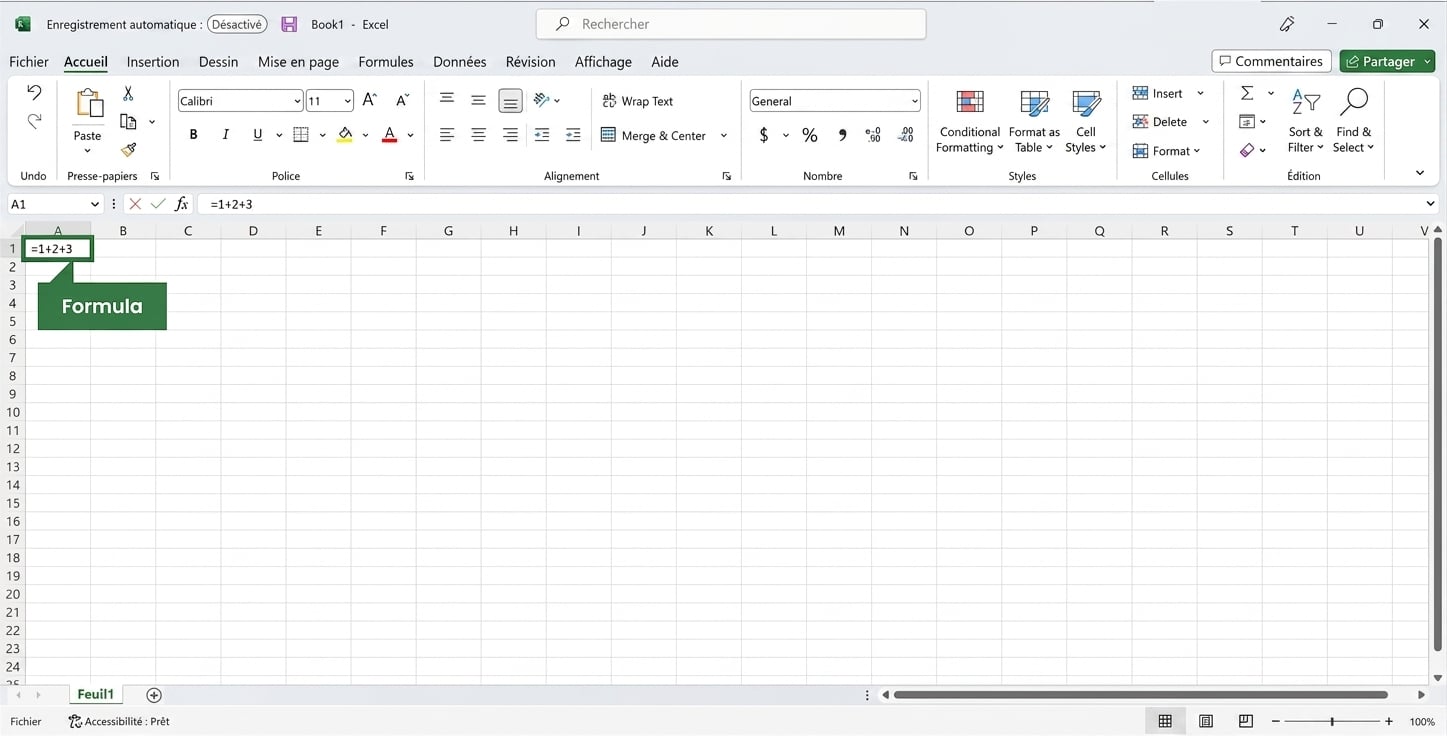Image resolution: width=1447 pixels, height=736 pixels.
Task: Switch to the Formules tab
Action: [x=386, y=61]
